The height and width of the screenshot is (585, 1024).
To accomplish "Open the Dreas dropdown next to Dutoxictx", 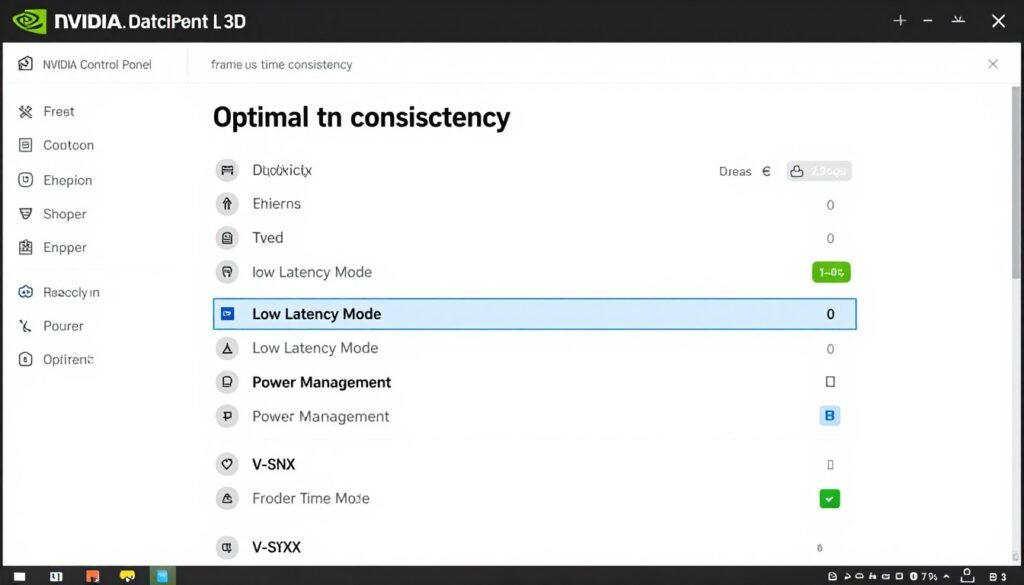I will click(x=744, y=171).
